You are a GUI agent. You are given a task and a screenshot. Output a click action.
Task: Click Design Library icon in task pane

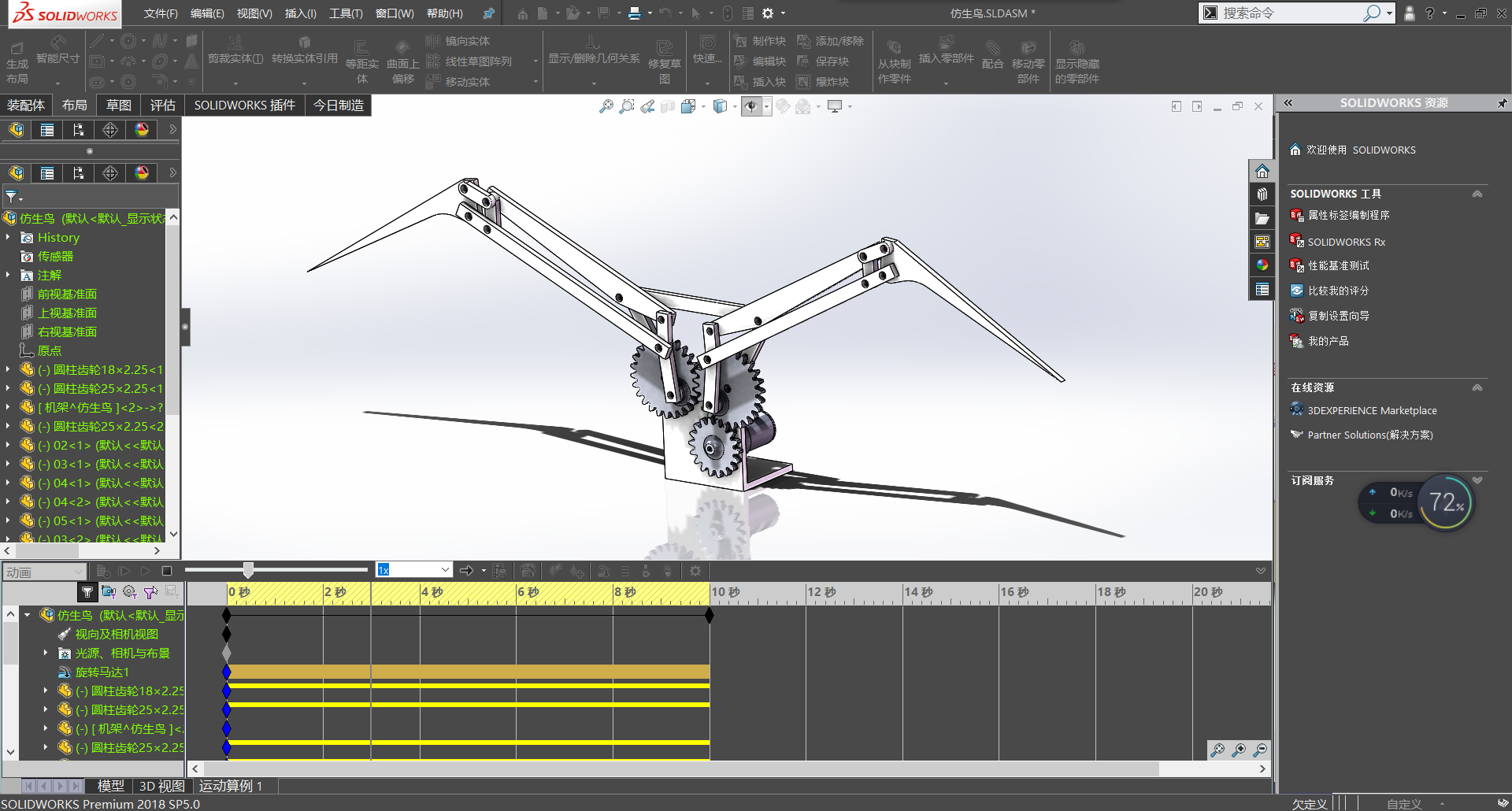pyautogui.click(x=1262, y=194)
